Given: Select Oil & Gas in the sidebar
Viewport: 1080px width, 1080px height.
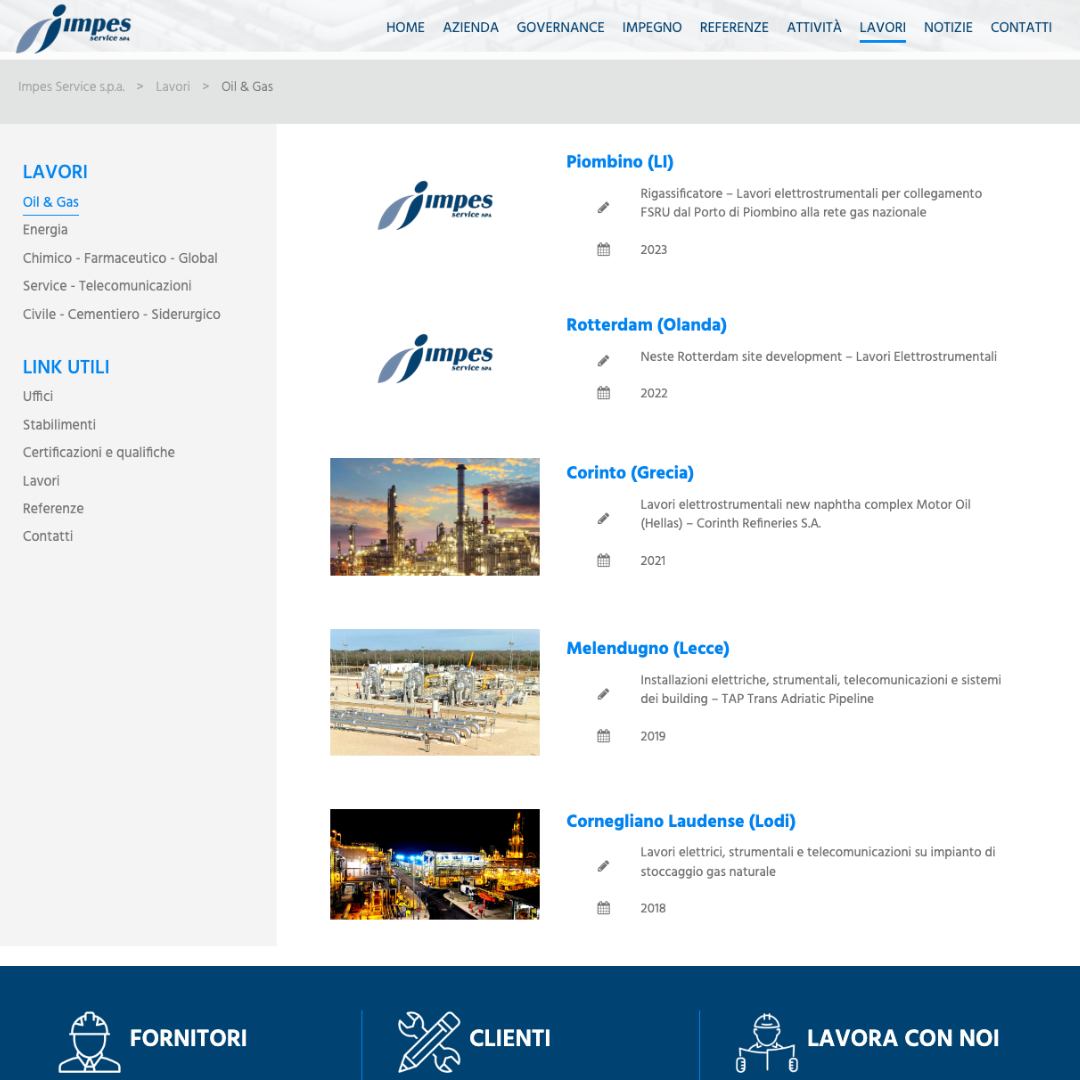Looking at the screenshot, I should coord(51,202).
